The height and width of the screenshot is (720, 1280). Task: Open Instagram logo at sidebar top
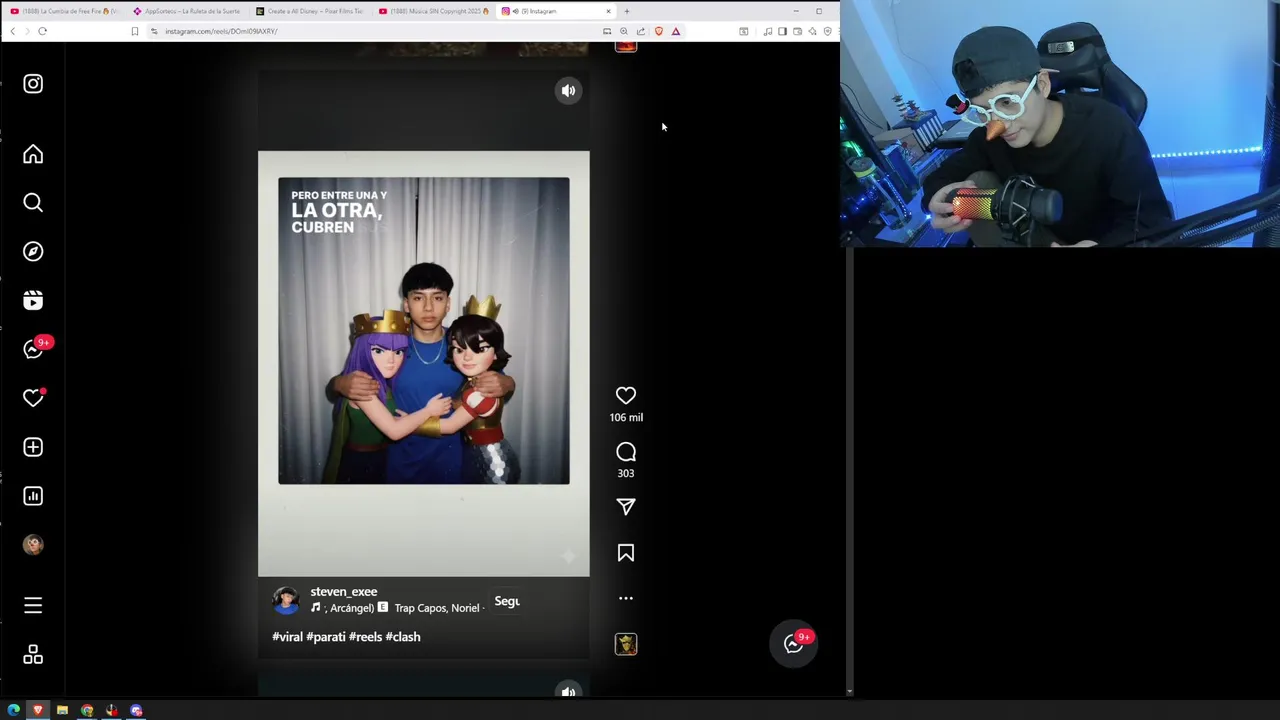[x=33, y=84]
